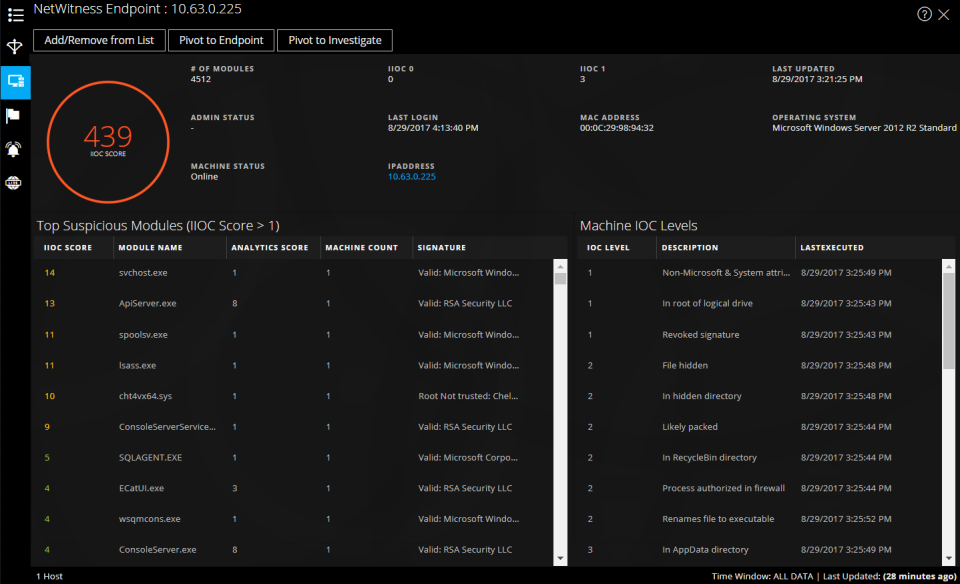960x584 pixels.
Task: Sort by Module Name column header
Action: [x=150, y=248]
